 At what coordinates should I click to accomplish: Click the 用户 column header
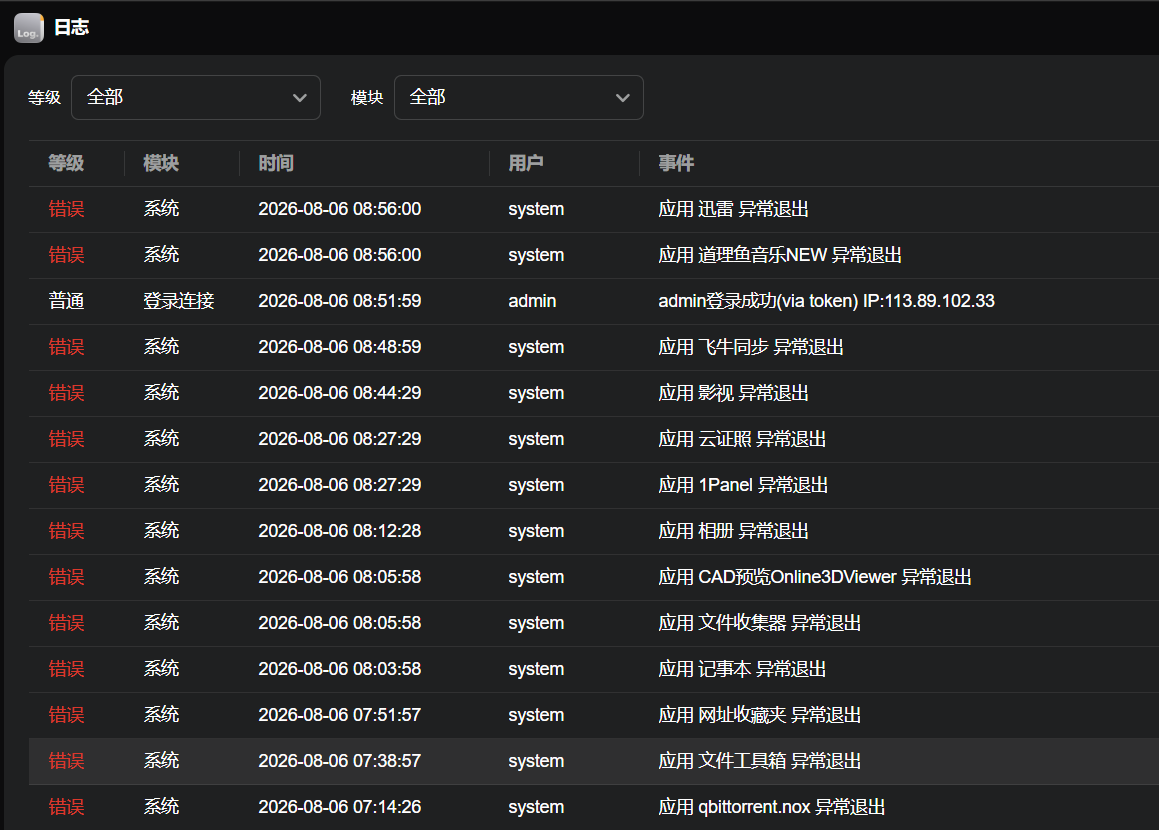click(x=526, y=163)
